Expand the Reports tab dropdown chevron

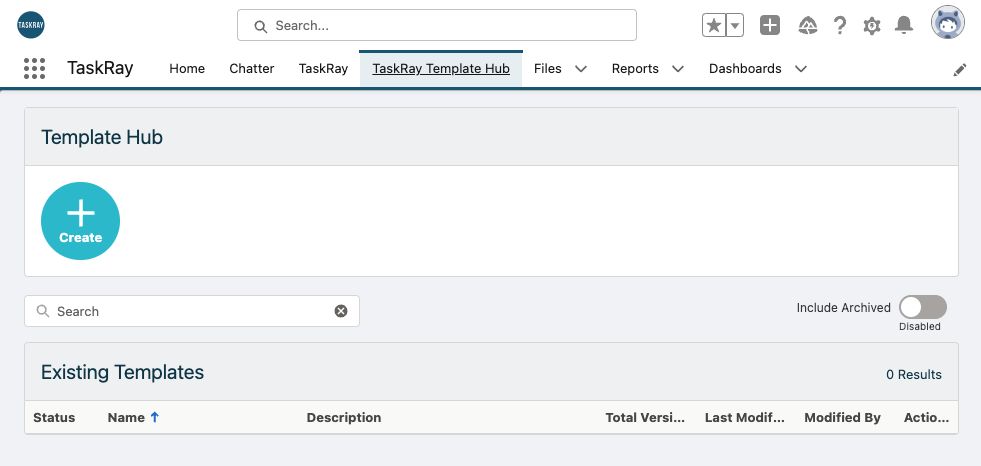pos(678,69)
